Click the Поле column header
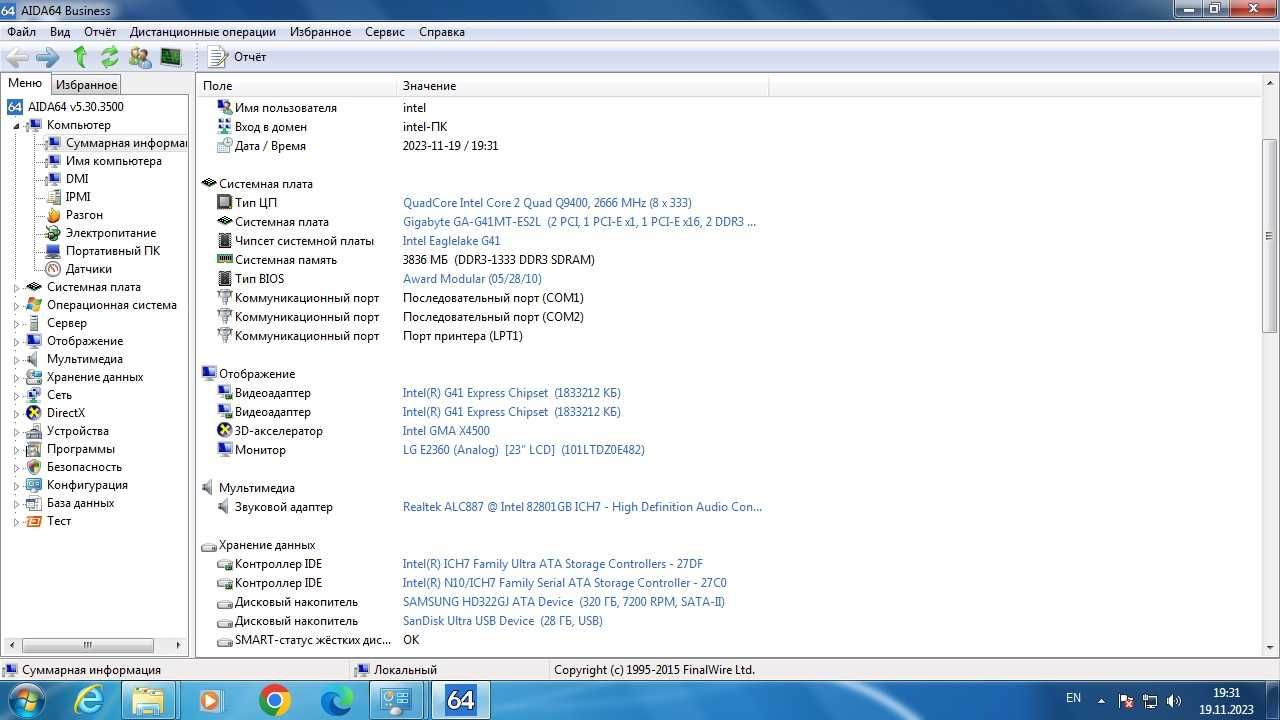The image size is (1280, 720). [297, 86]
